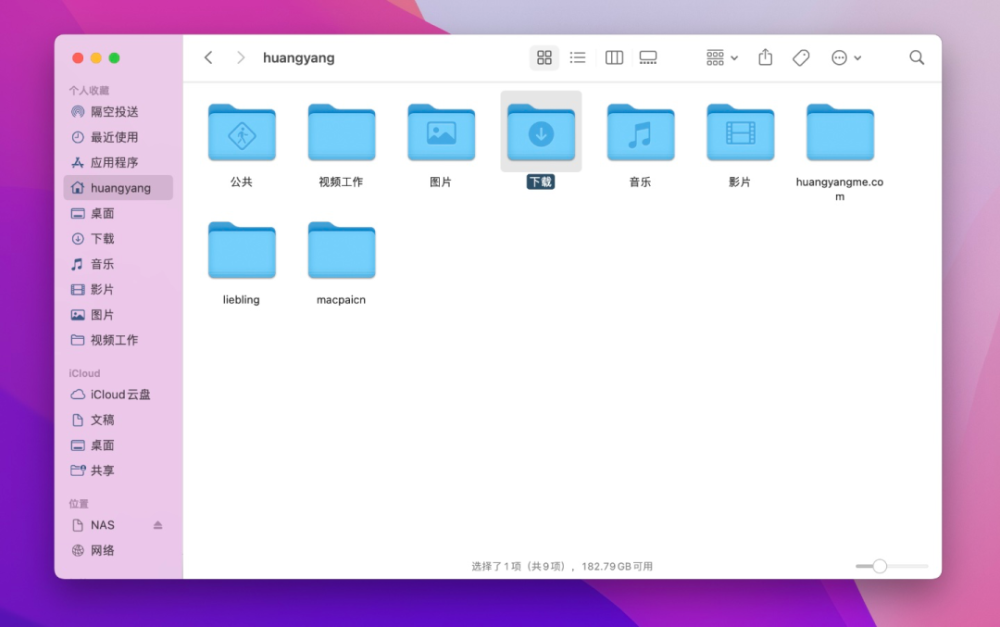Click the Edit Tags icon
Screen dimensions: 1000x627
point(801,58)
